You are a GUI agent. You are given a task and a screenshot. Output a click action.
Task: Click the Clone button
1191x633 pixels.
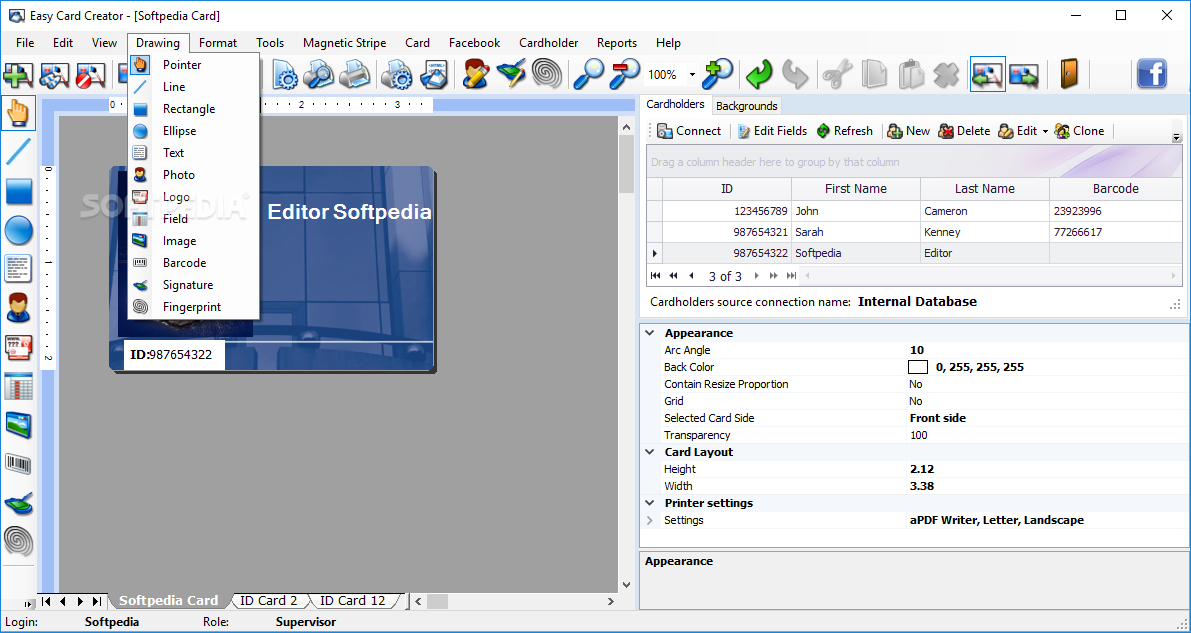coord(1079,131)
